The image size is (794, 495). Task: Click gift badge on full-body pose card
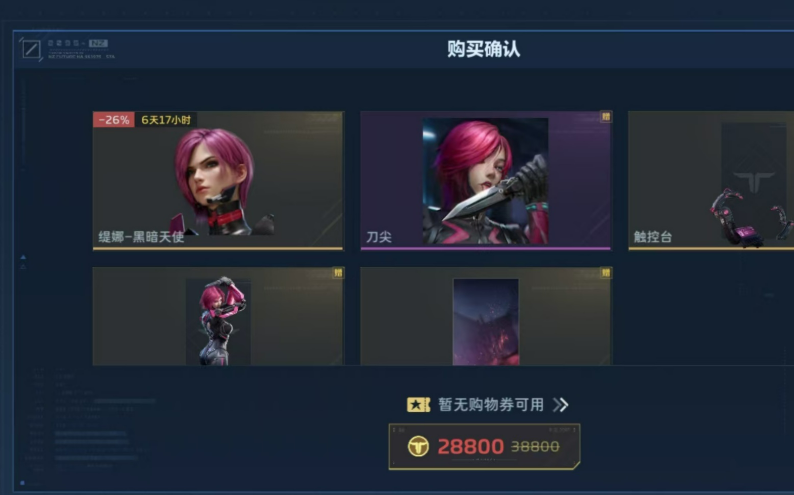pyautogui.click(x=338, y=273)
